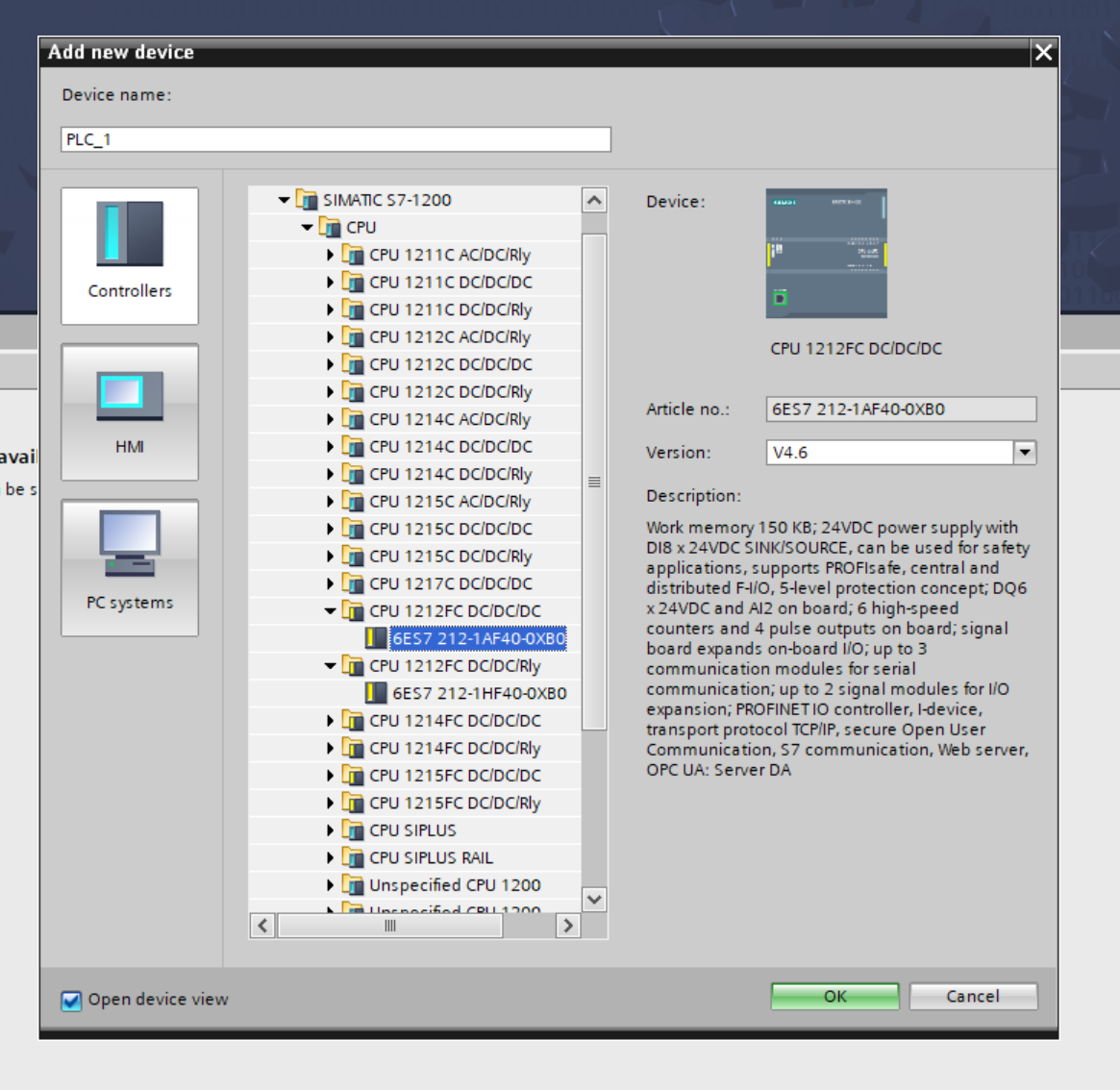The width and height of the screenshot is (1120, 1090).
Task: Click the CPU 1214C DC/DC/DC folder icon
Action: (x=353, y=446)
